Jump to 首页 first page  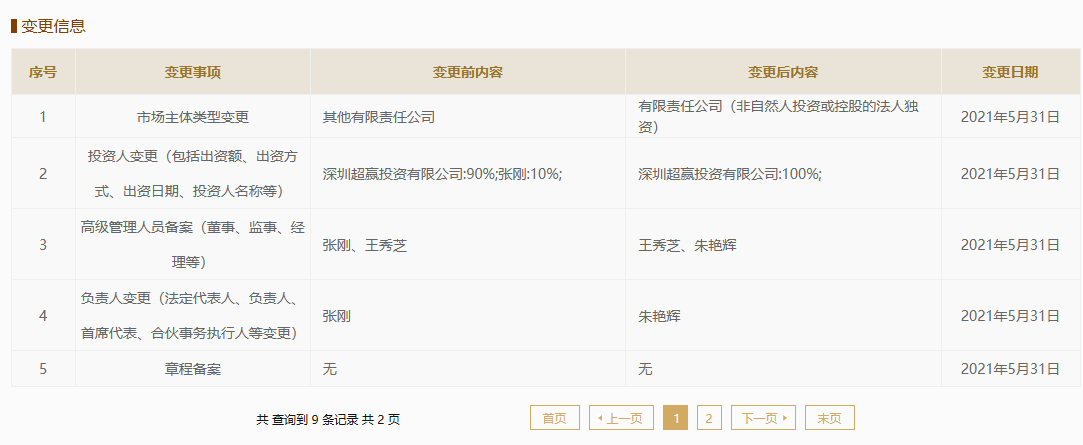[554, 418]
